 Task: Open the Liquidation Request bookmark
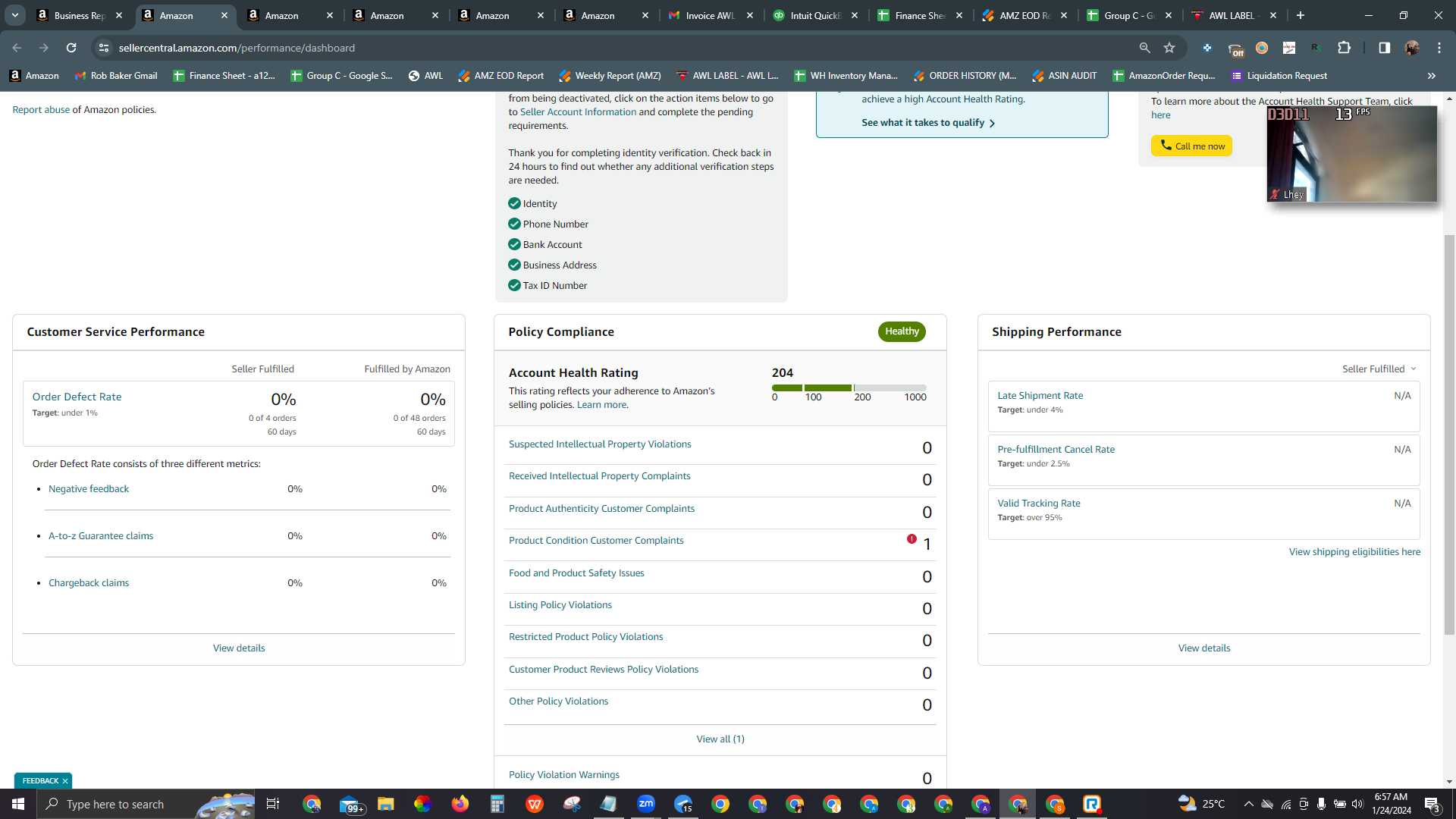pyautogui.click(x=1279, y=76)
